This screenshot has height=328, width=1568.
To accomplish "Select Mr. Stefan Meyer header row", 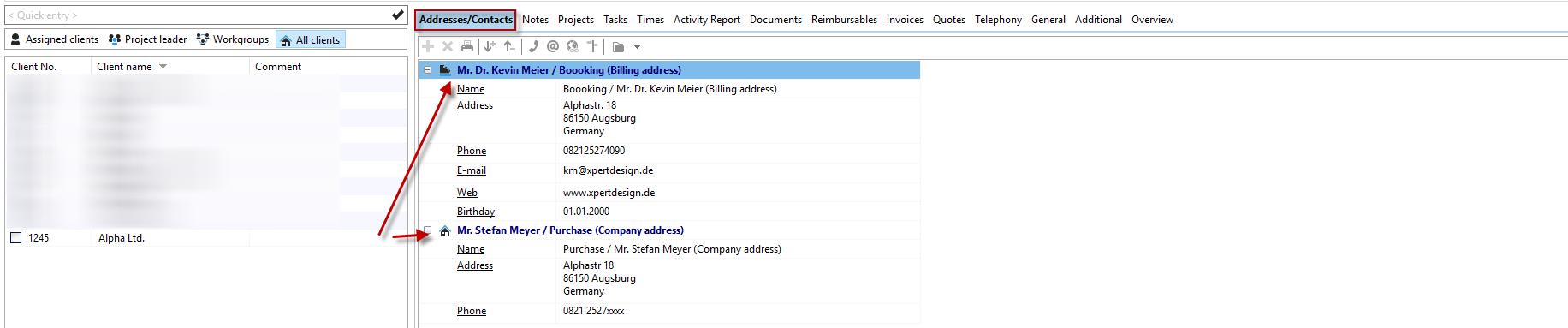I will [670, 230].
